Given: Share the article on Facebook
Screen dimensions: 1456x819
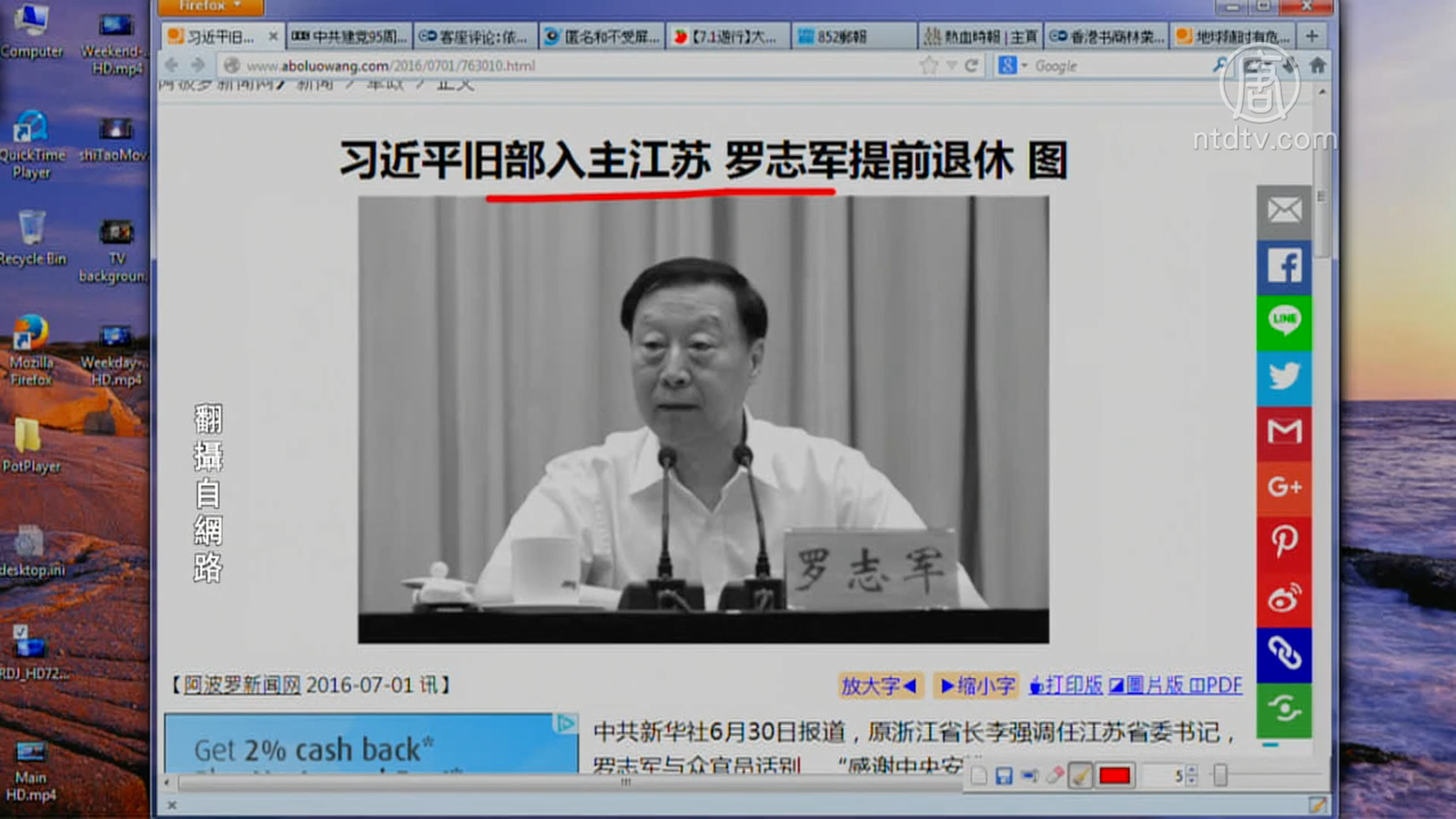Looking at the screenshot, I should pyautogui.click(x=1284, y=266).
